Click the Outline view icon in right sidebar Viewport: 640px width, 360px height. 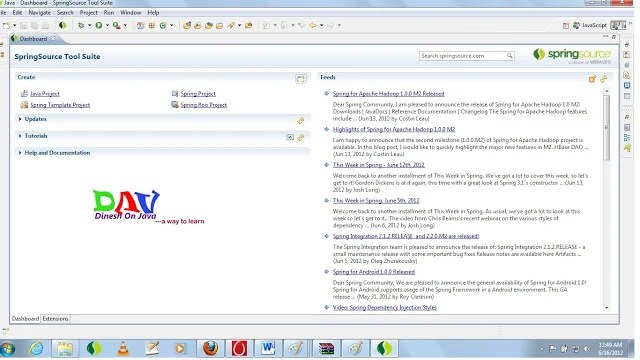tap(627, 138)
